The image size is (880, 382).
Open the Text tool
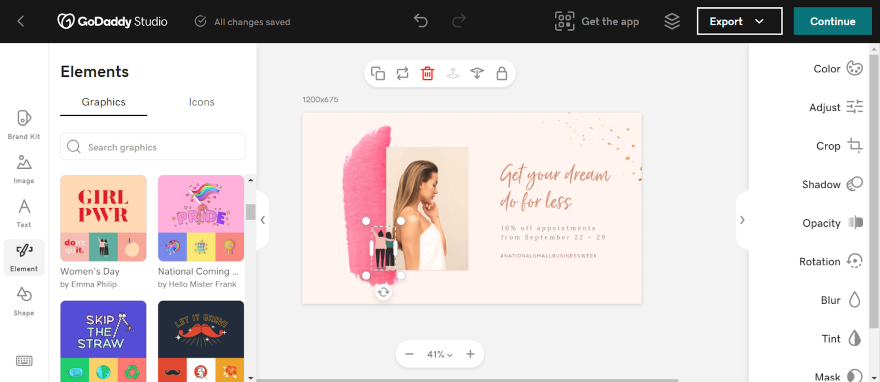[24, 213]
